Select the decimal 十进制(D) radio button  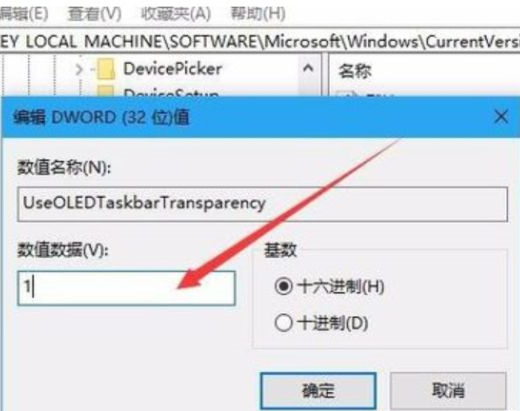coord(283,323)
